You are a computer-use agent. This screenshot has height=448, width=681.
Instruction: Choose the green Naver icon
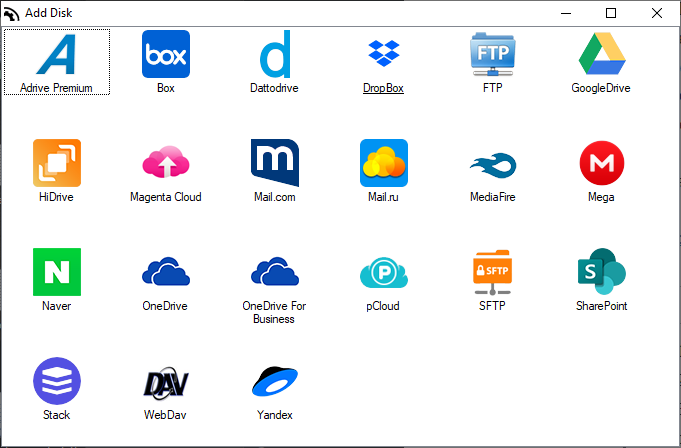[57, 272]
